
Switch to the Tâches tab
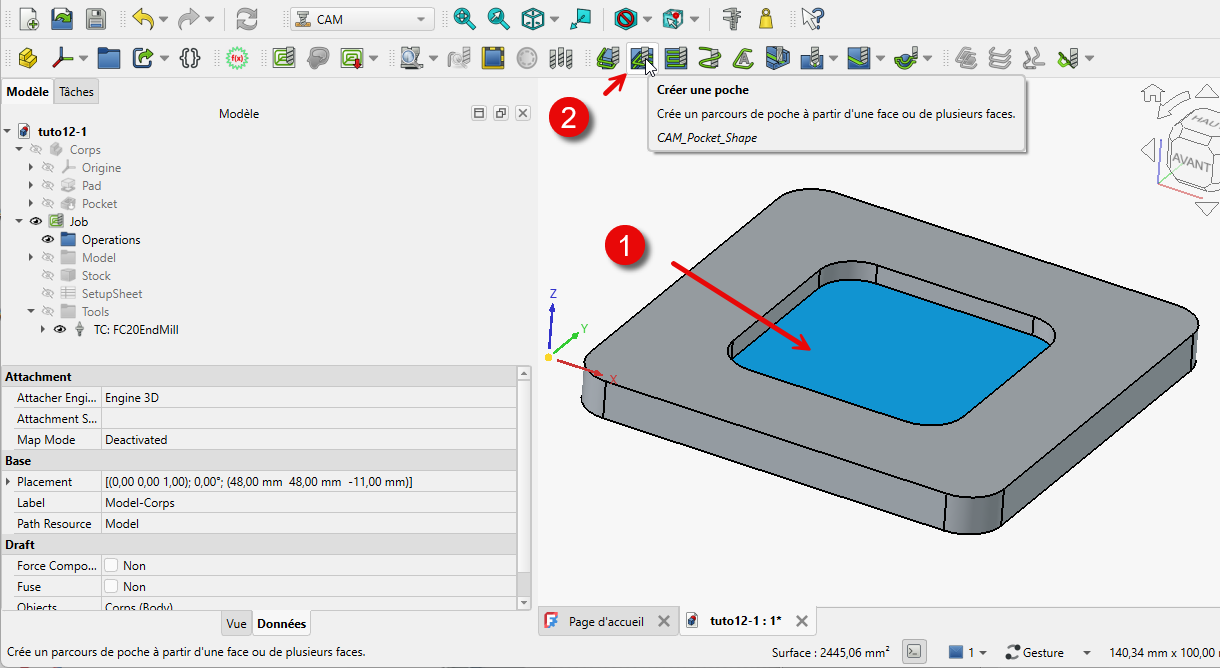(76, 92)
